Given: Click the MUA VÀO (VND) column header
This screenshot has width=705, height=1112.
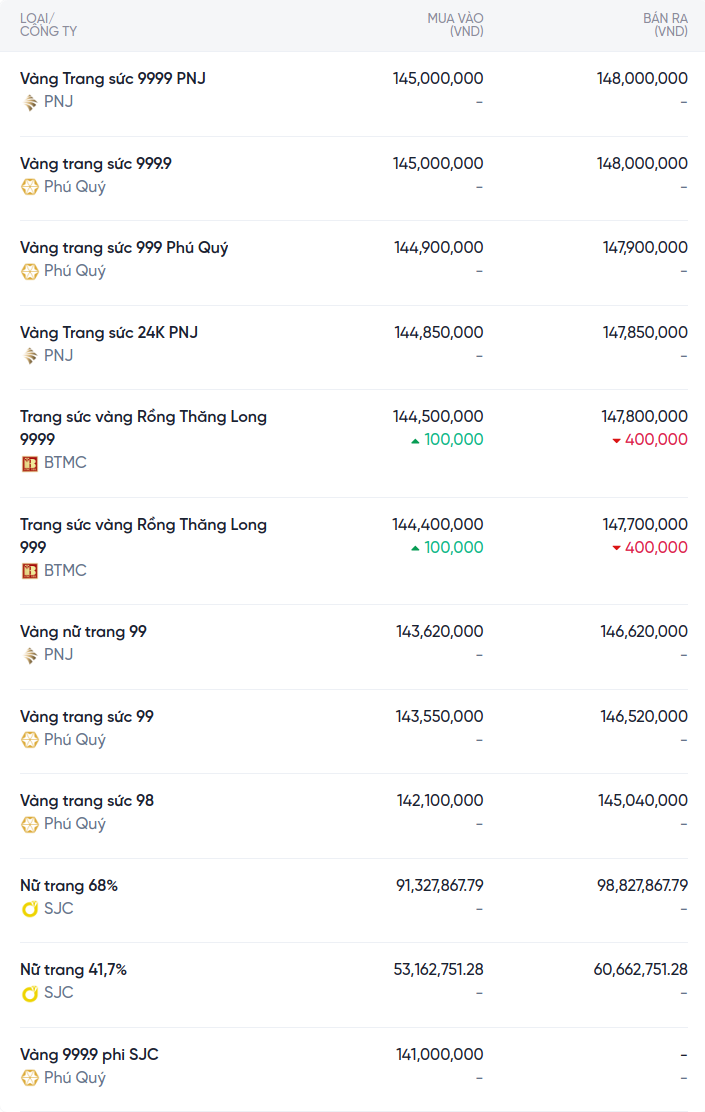Looking at the screenshot, I should (x=455, y=25).
